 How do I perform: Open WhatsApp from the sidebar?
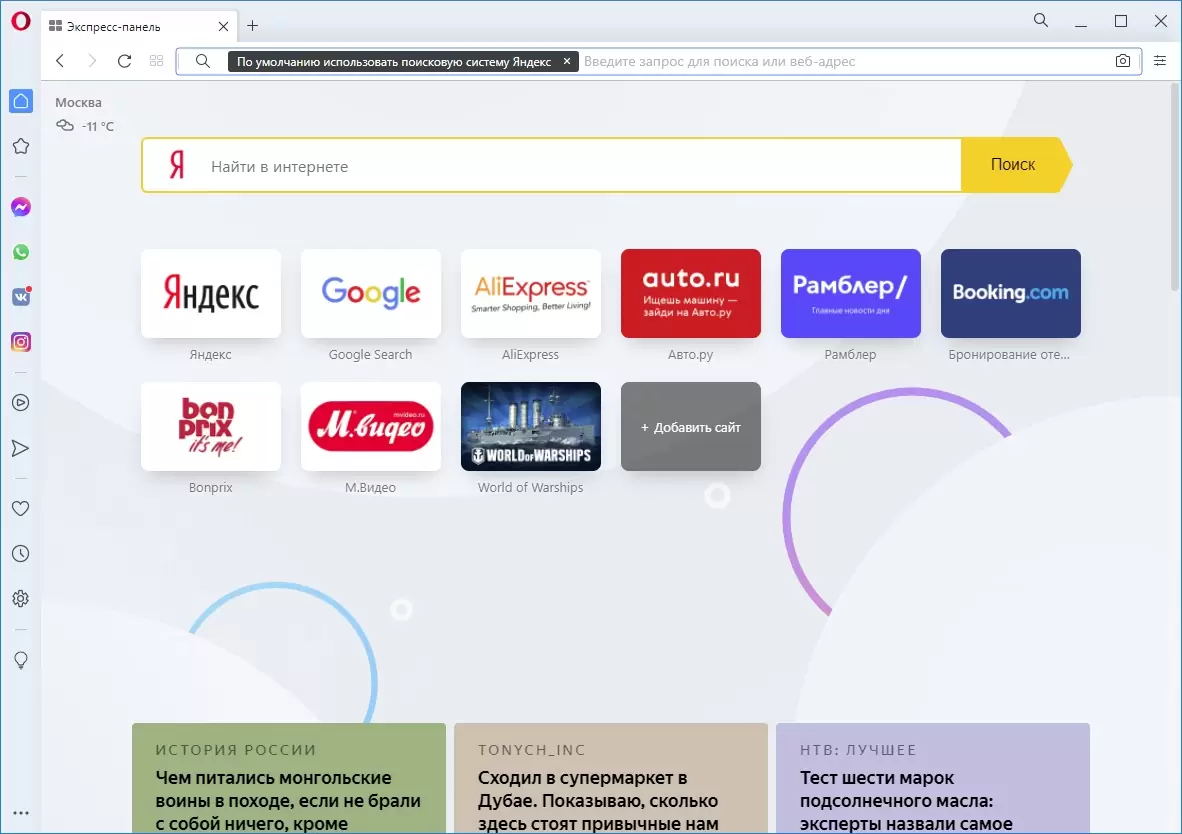[20, 252]
